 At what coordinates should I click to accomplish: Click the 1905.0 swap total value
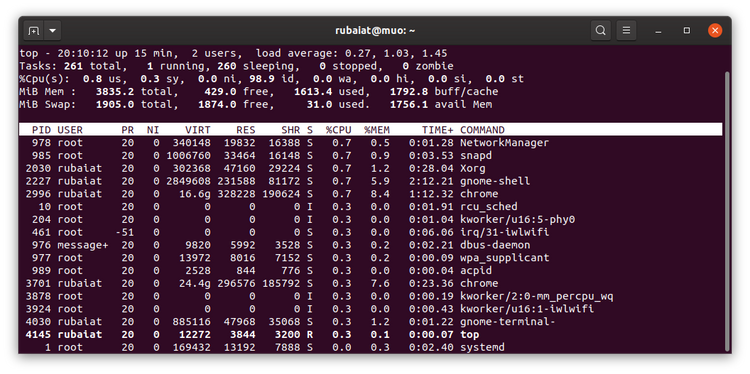tap(115, 104)
